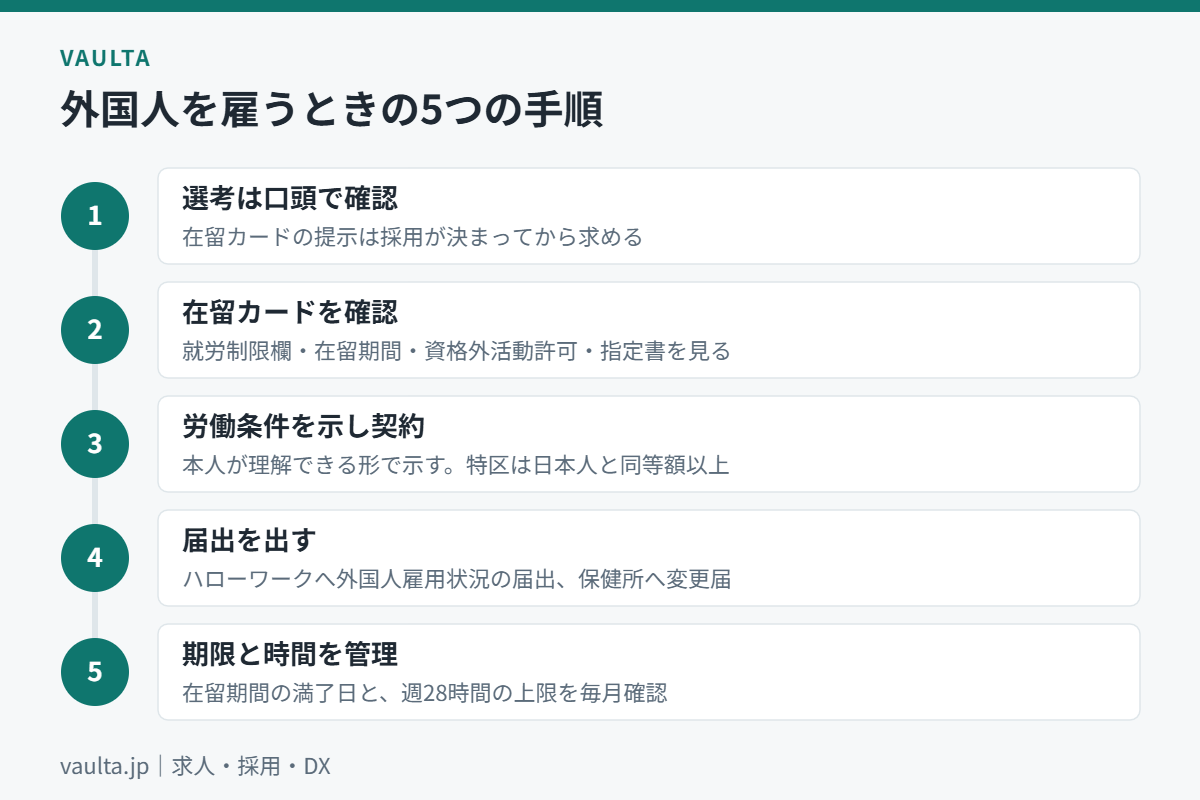Screen dimensions: 1200x800
Task: Click the green circle numbered 4
Action: tap(95, 558)
